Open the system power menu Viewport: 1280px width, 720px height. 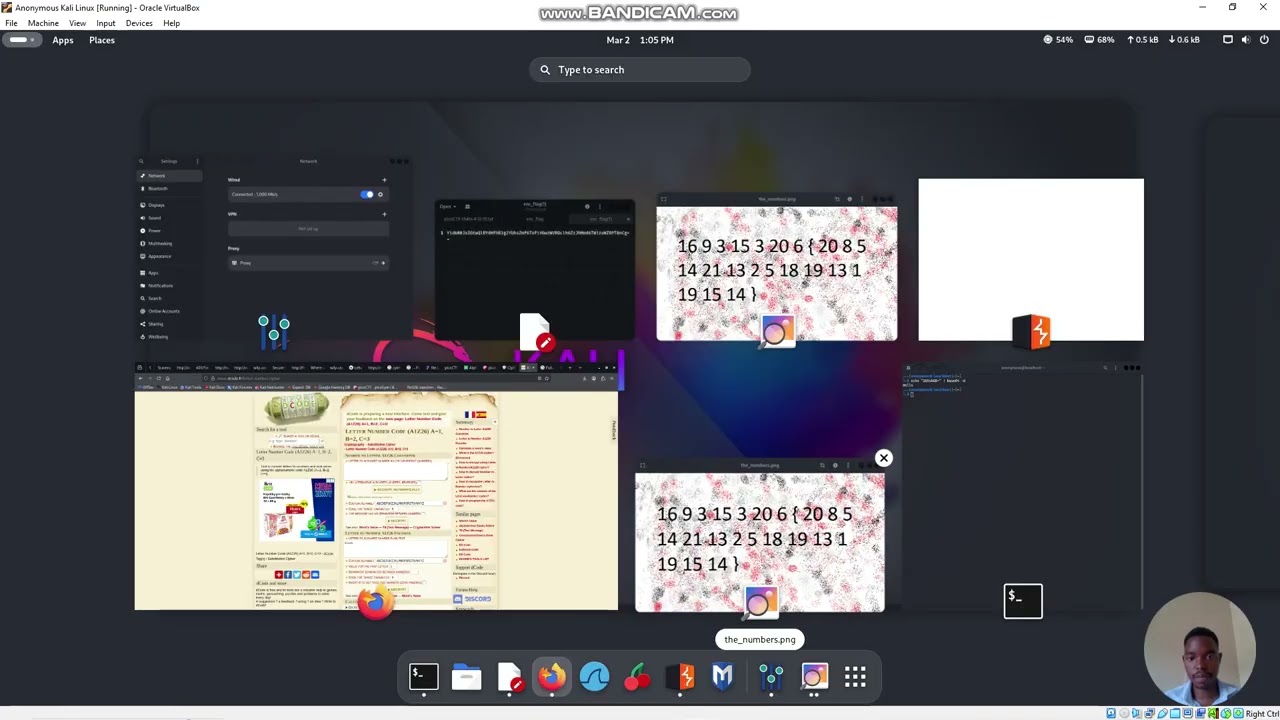pyautogui.click(x=1264, y=40)
